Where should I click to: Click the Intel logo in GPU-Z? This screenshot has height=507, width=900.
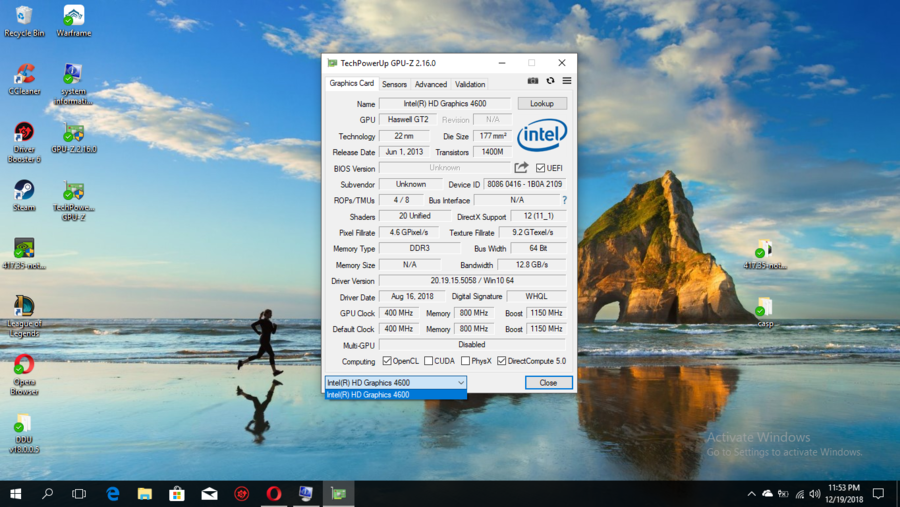542,135
